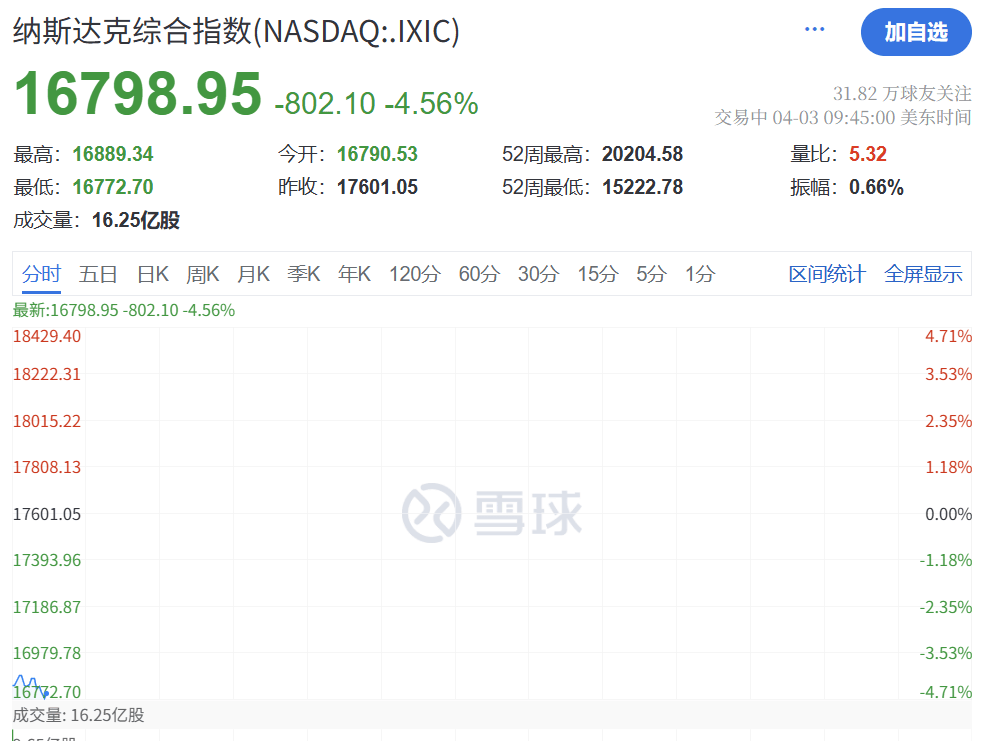Screen dimensions: 994x741
Task: Switch to the 五日 five-day chart tab
Action: point(97,273)
